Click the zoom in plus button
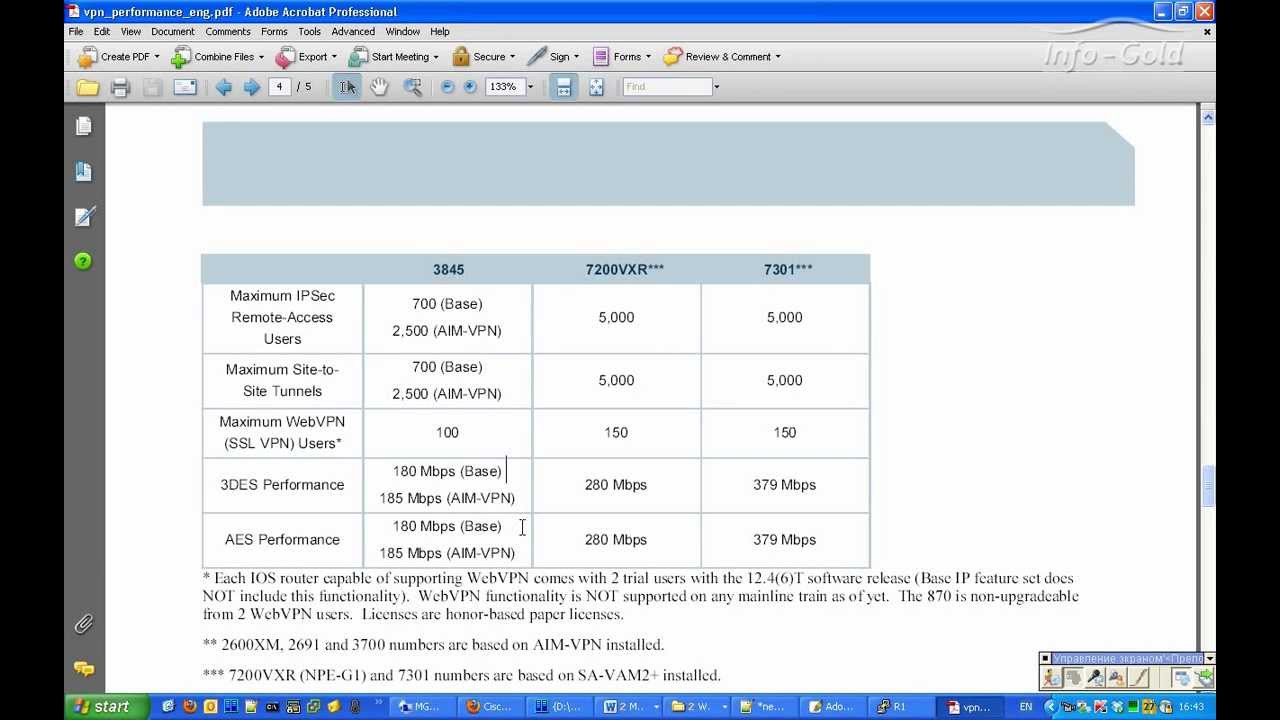This screenshot has width=1280, height=720. 470,87
